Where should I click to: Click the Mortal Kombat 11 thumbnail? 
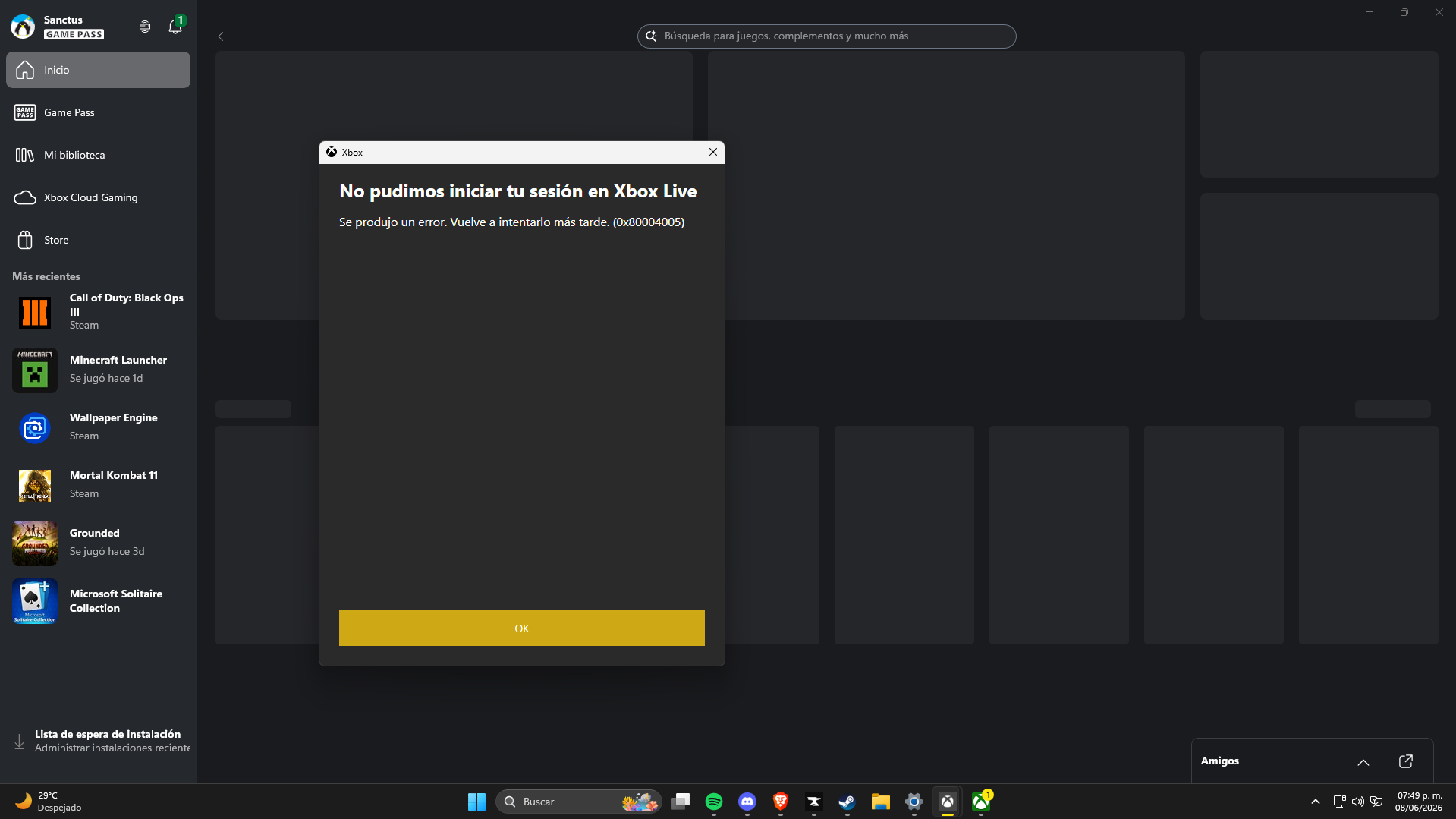point(35,486)
